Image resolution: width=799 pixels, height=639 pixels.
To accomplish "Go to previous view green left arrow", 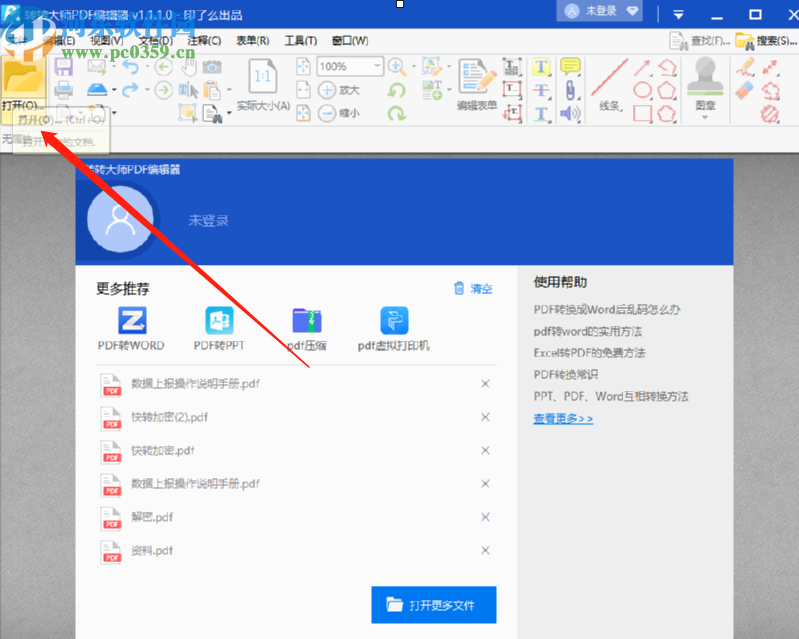I will 163,67.
